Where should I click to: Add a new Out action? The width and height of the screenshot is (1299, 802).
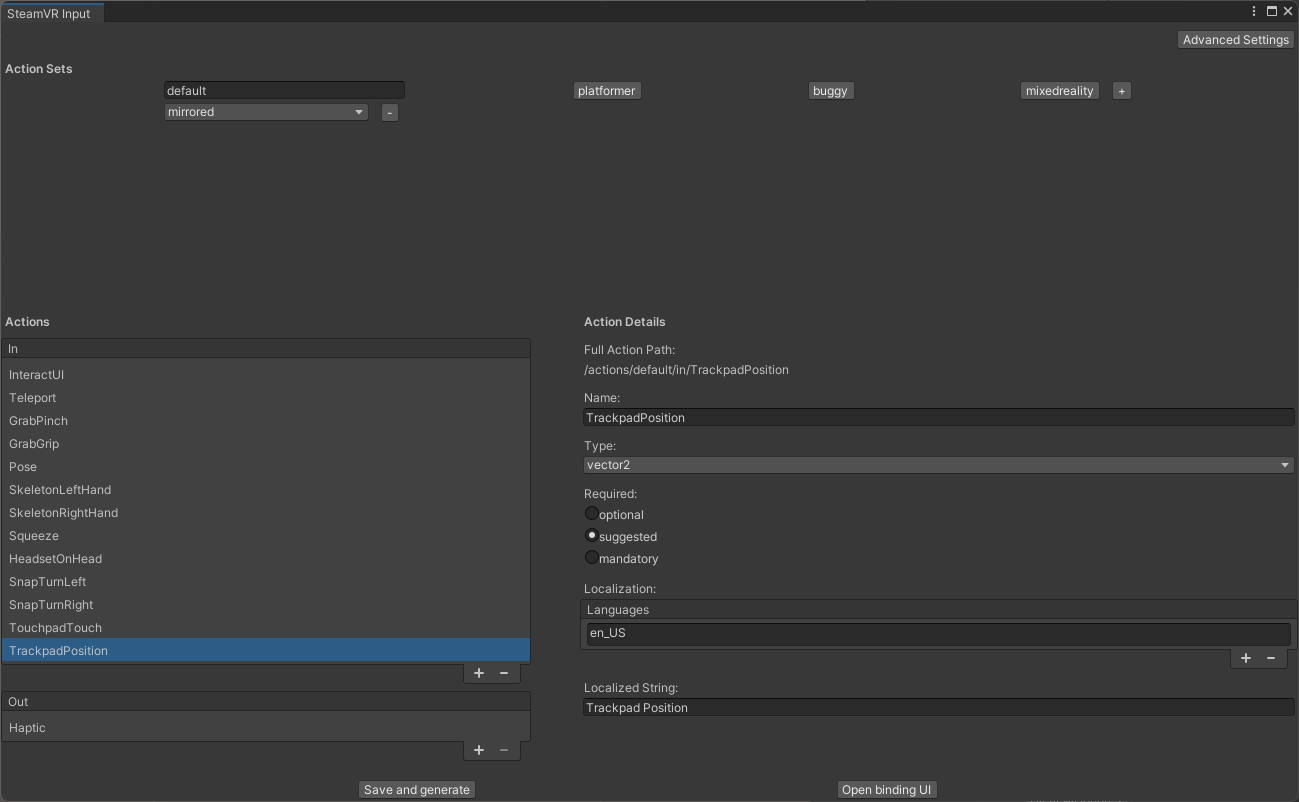coord(479,750)
